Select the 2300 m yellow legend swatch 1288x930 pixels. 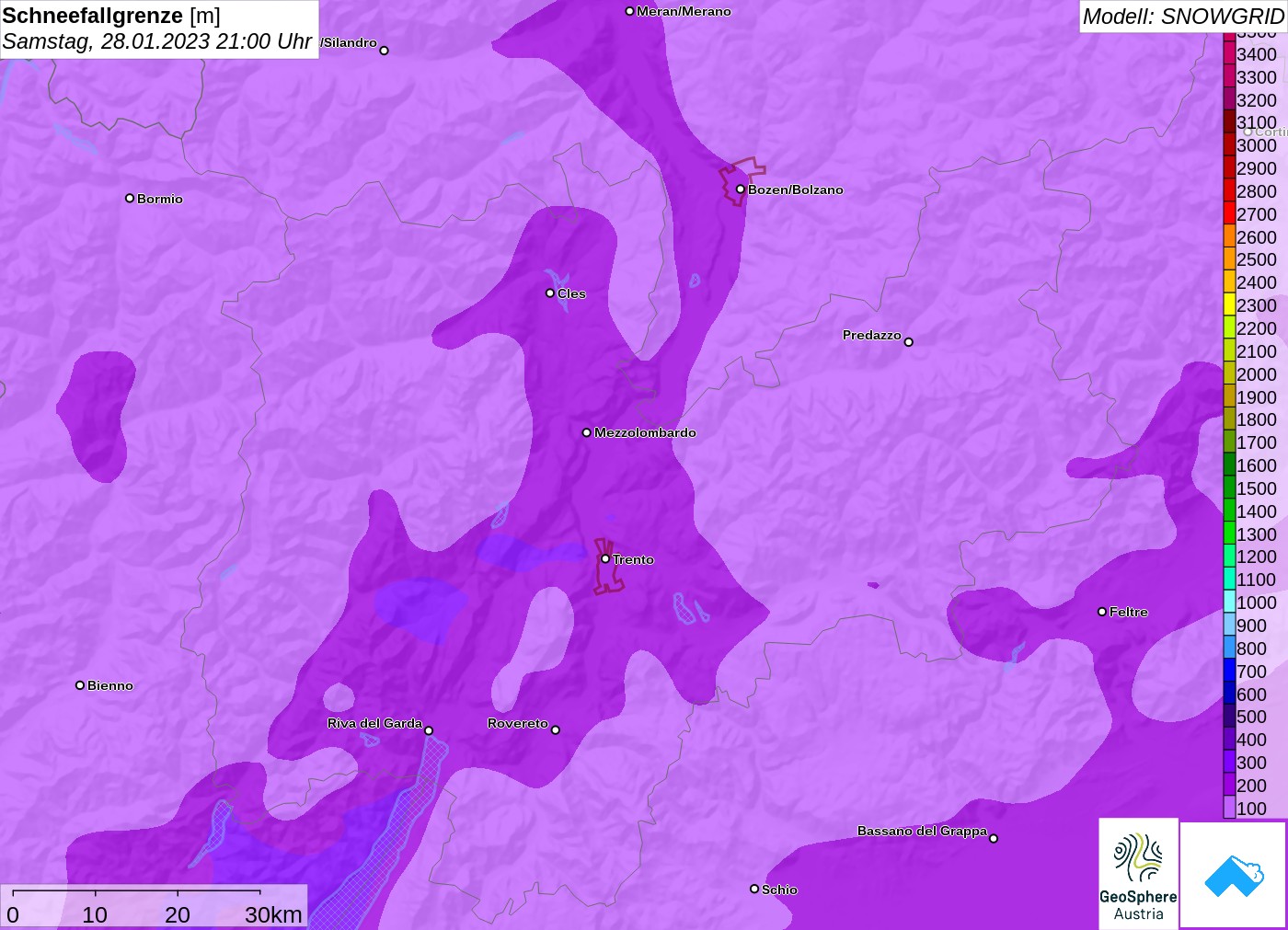click(x=1229, y=305)
